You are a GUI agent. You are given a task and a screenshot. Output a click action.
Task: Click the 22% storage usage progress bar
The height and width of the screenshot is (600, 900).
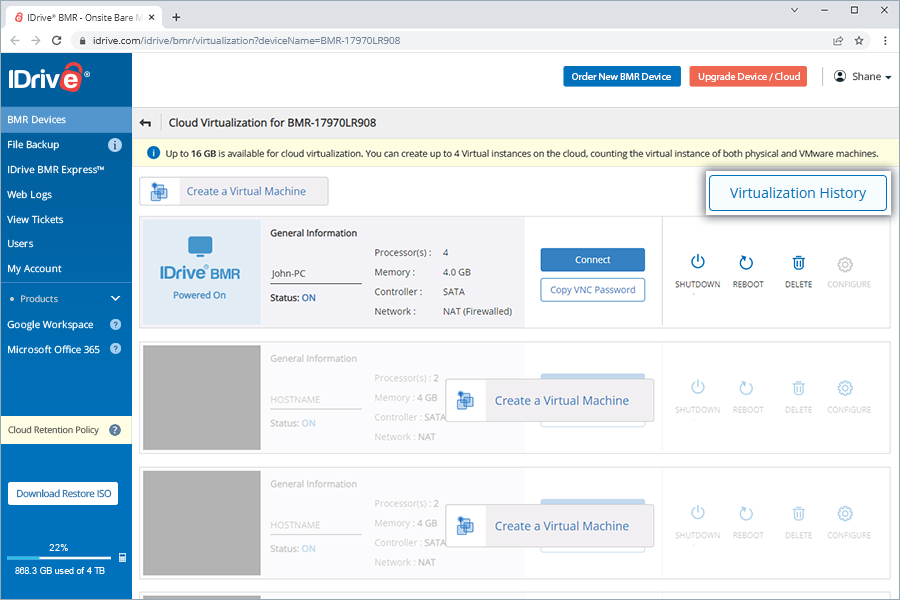click(x=58, y=558)
